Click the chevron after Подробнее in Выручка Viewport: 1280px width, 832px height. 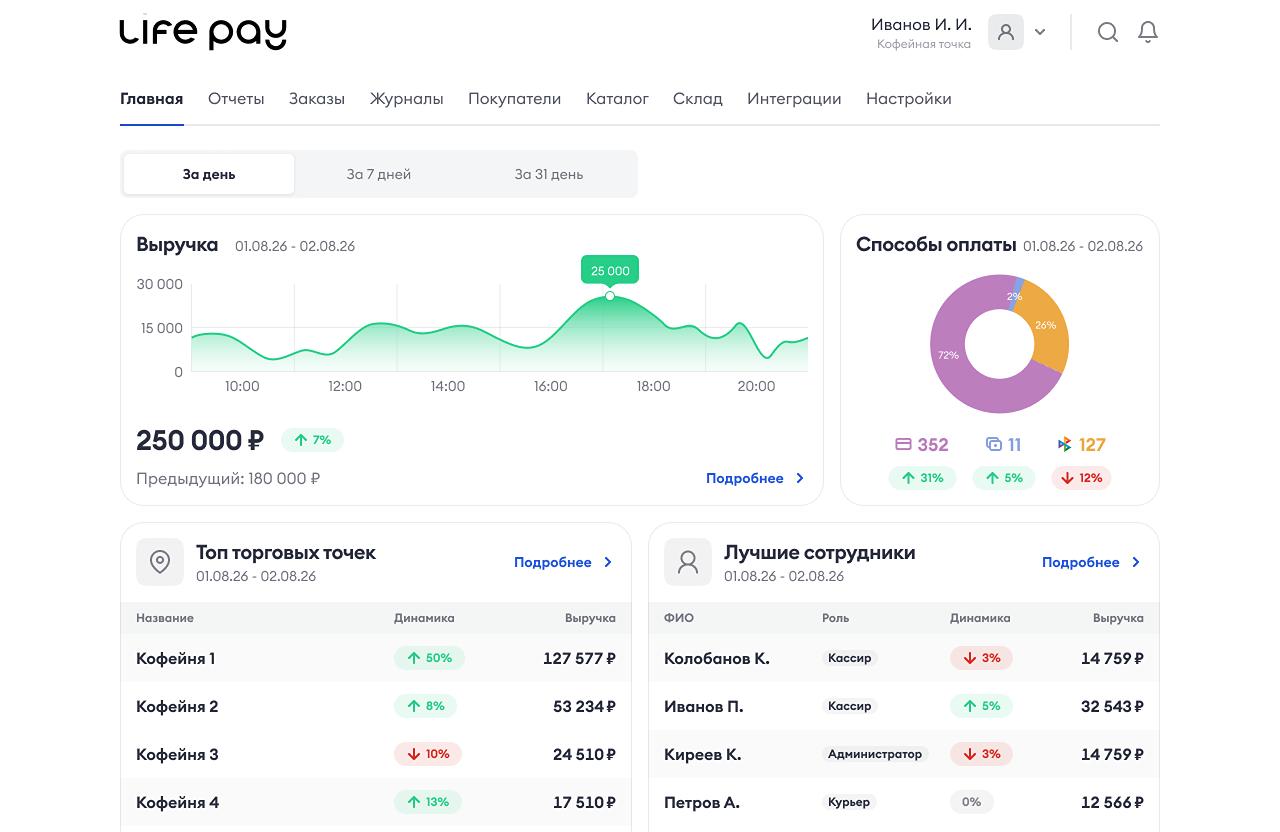(x=800, y=478)
